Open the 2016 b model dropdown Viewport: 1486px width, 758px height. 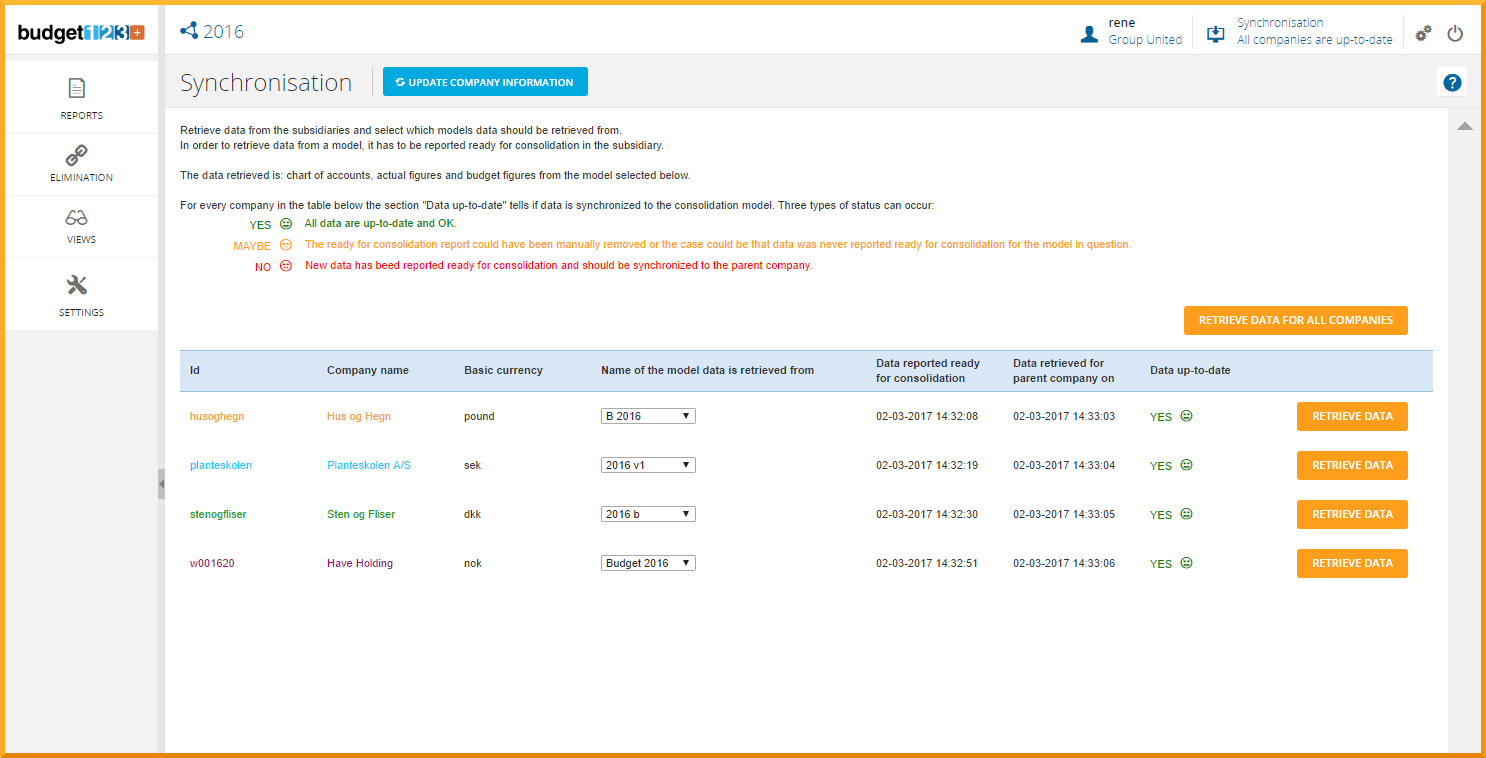tap(648, 514)
